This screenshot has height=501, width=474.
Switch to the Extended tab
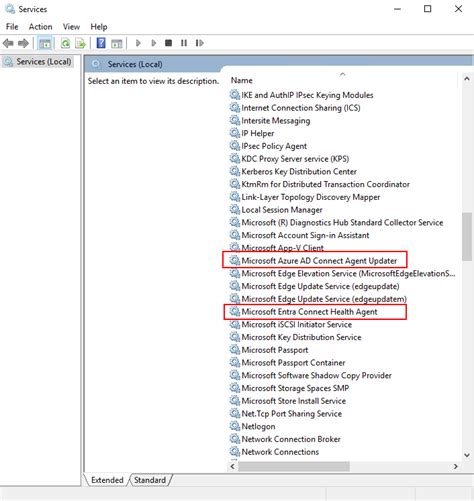pyautogui.click(x=107, y=480)
